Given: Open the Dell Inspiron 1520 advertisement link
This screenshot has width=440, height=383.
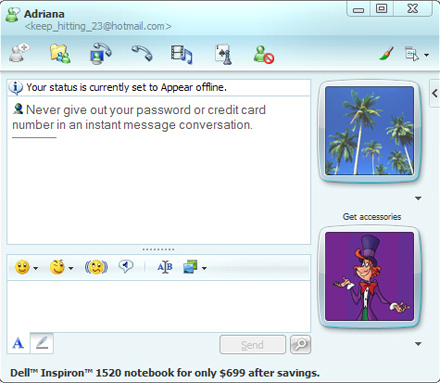Looking at the screenshot, I should (x=165, y=373).
